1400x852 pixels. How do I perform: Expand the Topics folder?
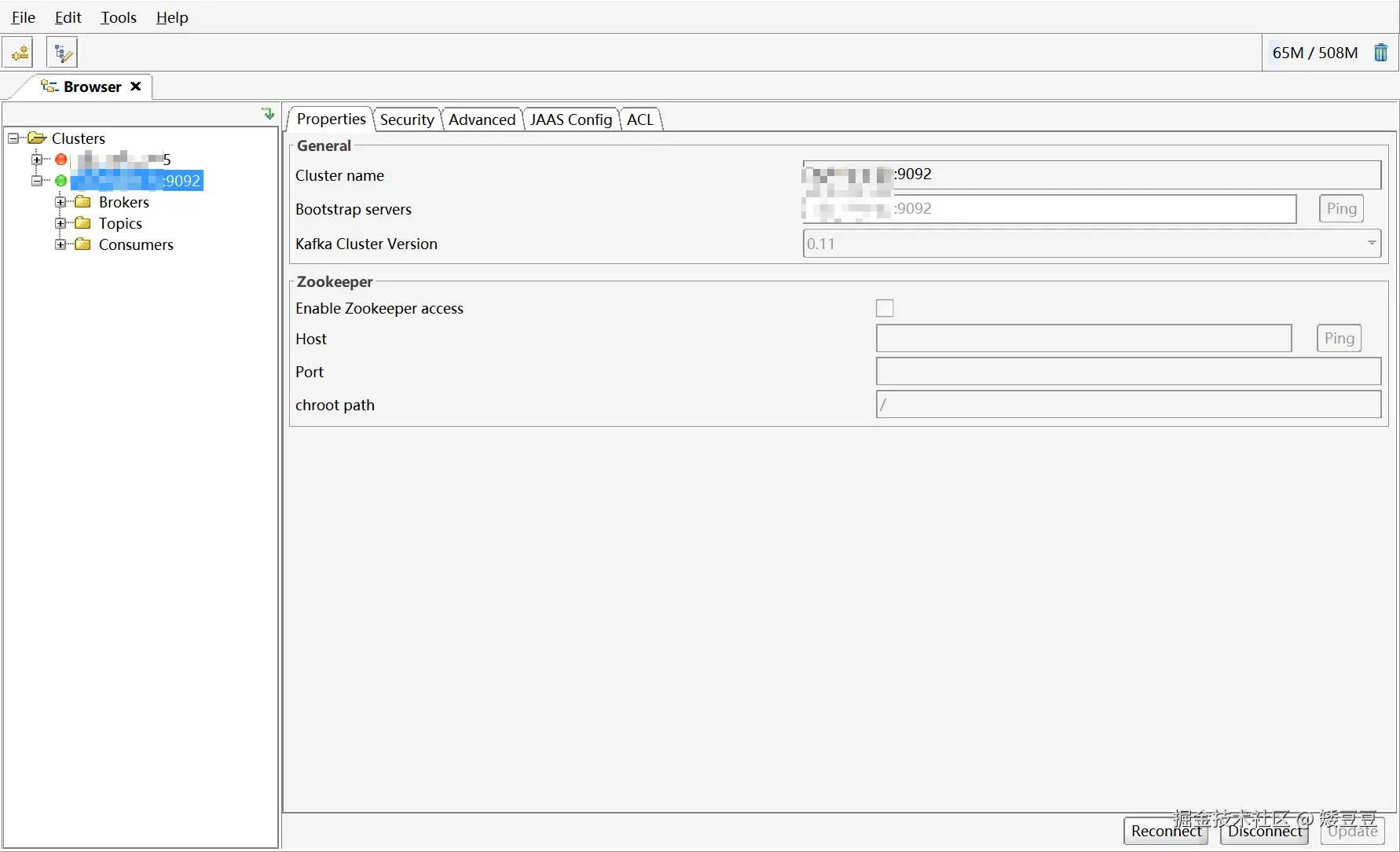(x=60, y=223)
